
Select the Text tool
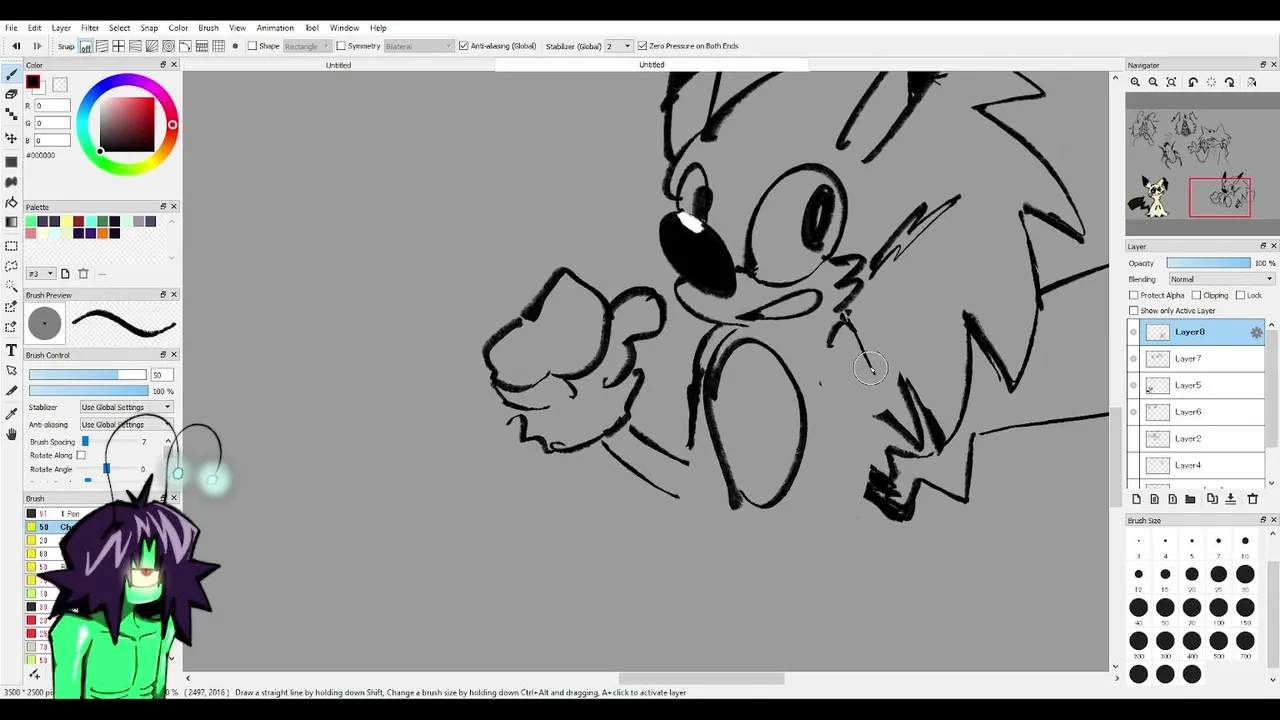tap(11, 350)
